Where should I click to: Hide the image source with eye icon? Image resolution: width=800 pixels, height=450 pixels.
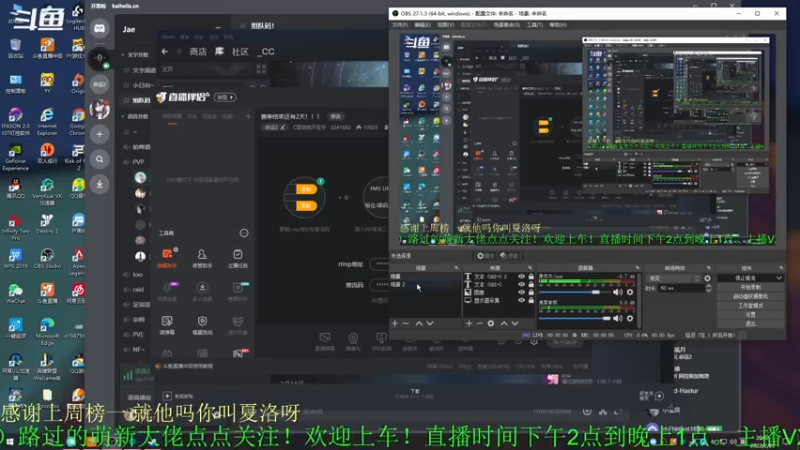pyautogui.click(x=521, y=292)
